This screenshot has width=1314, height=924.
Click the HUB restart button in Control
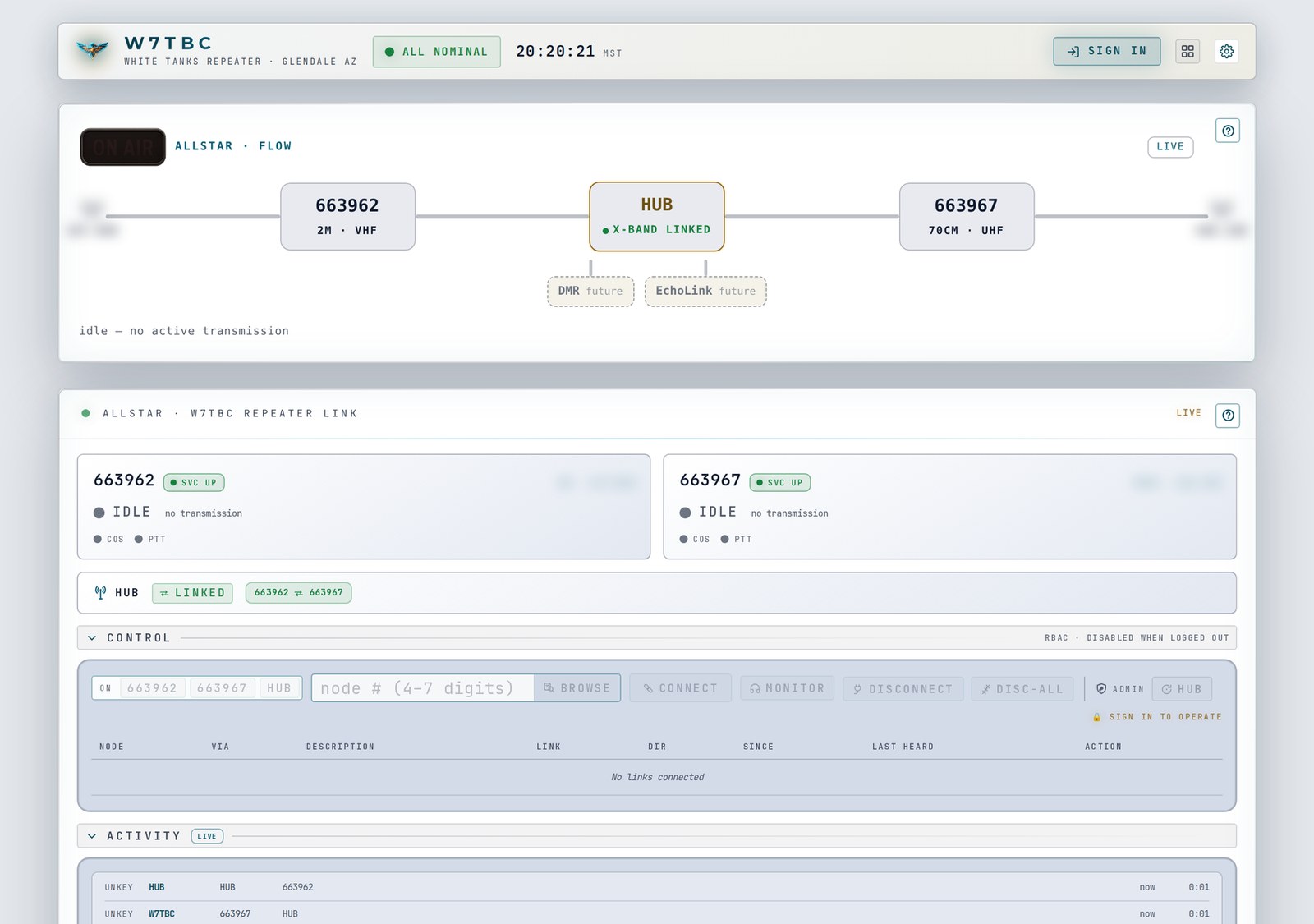pyautogui.click(x=1182, y=689)
